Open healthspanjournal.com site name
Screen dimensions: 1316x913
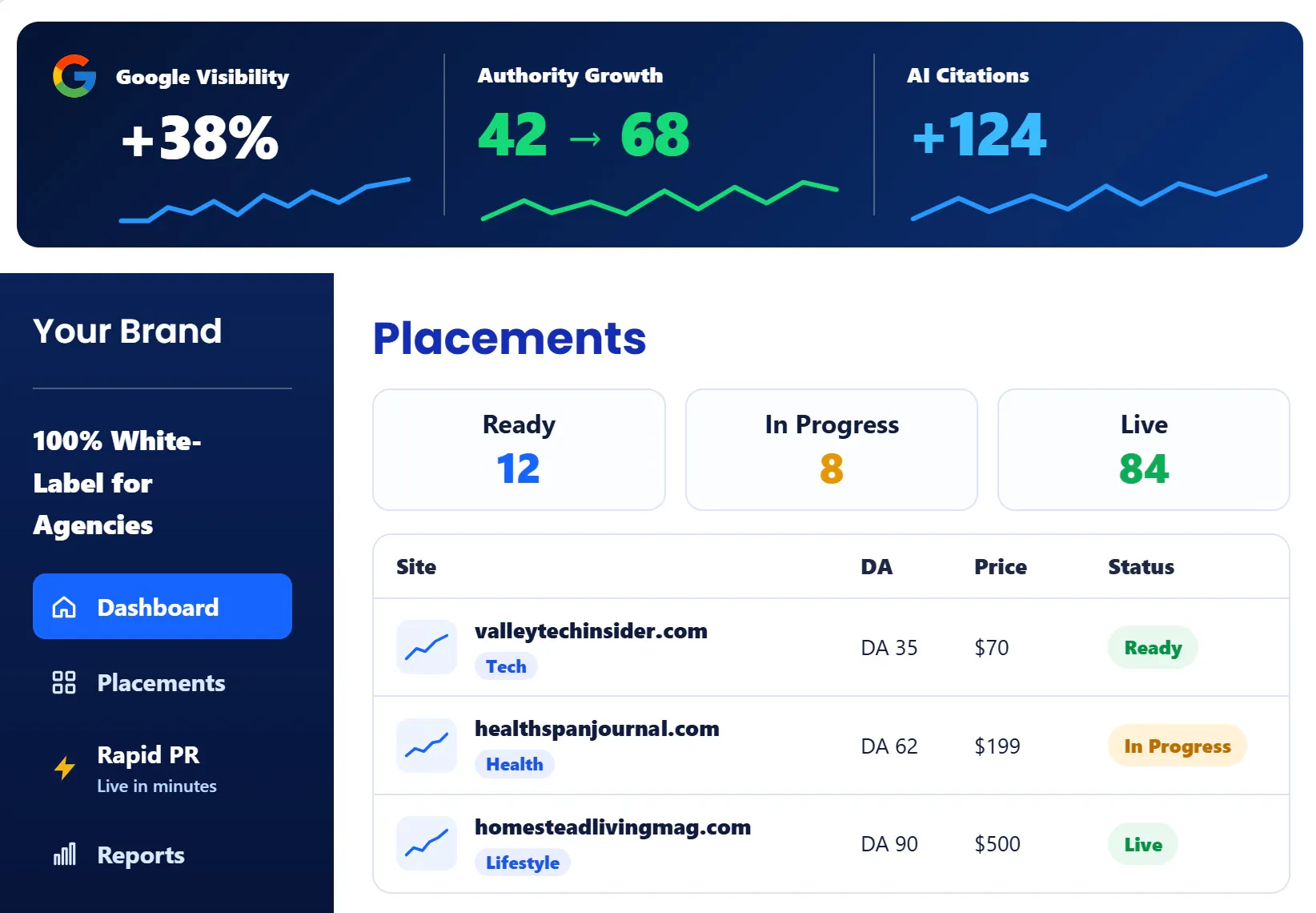point(597,729)
